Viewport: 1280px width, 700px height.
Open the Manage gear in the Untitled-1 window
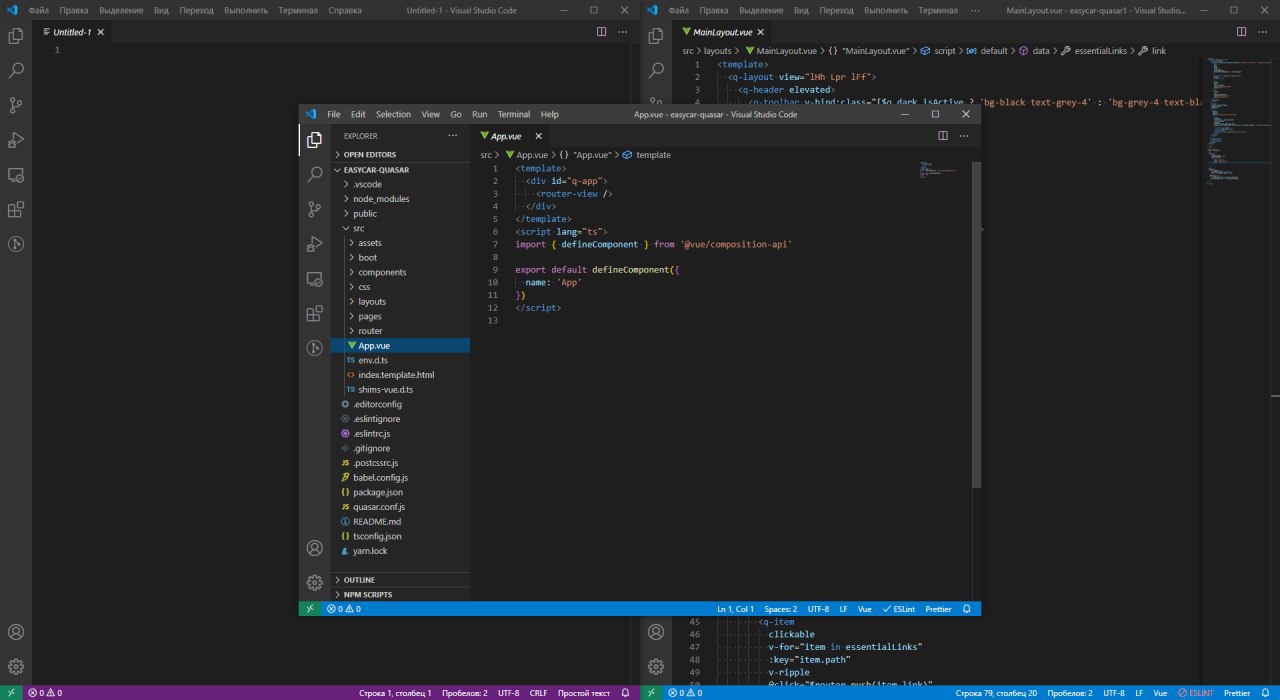pyautogui.click(x=16, y=667)
